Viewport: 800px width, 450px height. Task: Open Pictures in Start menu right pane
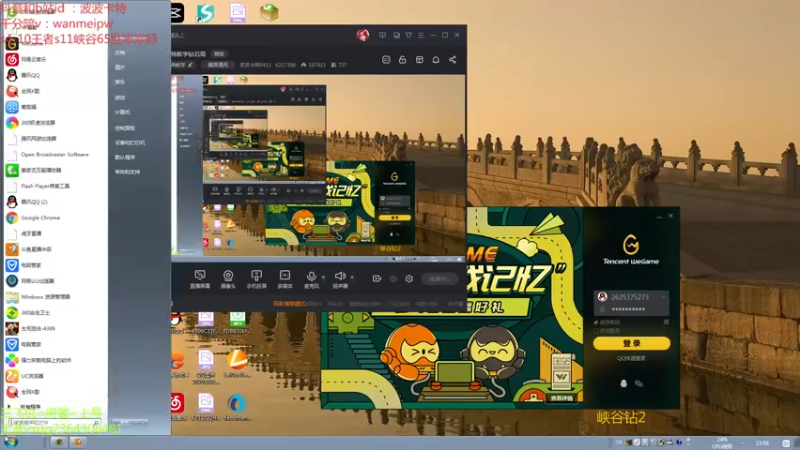click(120, 67)
